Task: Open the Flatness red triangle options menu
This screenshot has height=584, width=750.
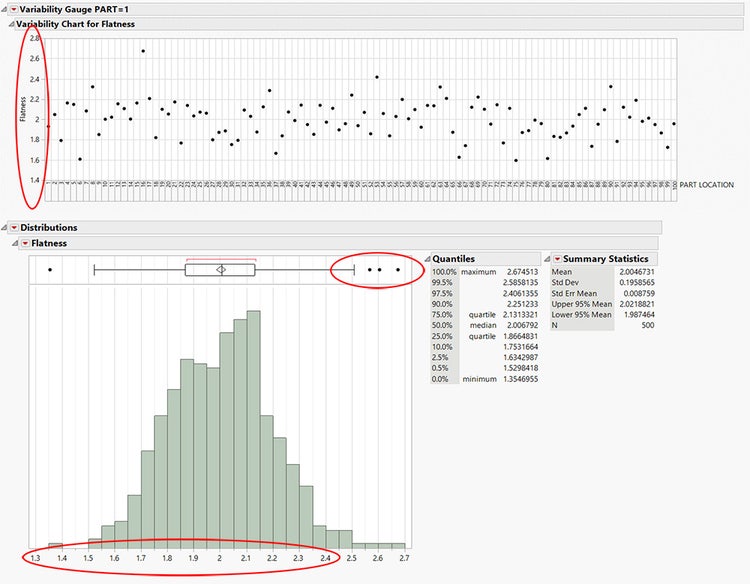Action: tap(25, 242)
